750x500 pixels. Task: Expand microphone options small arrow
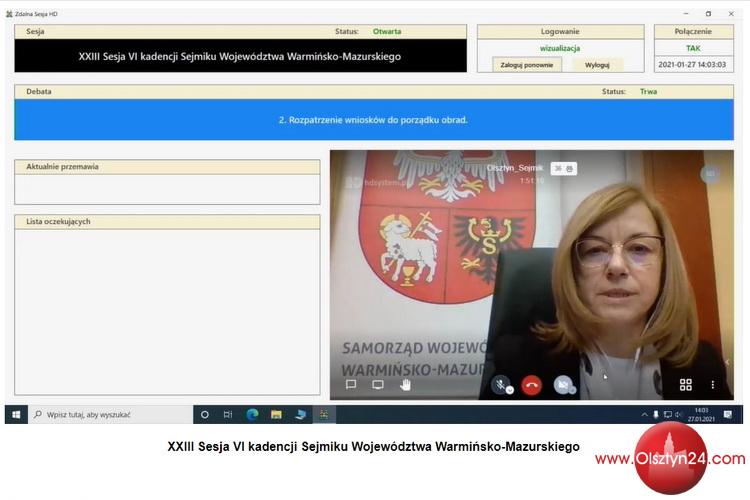(x=510, y=390)
